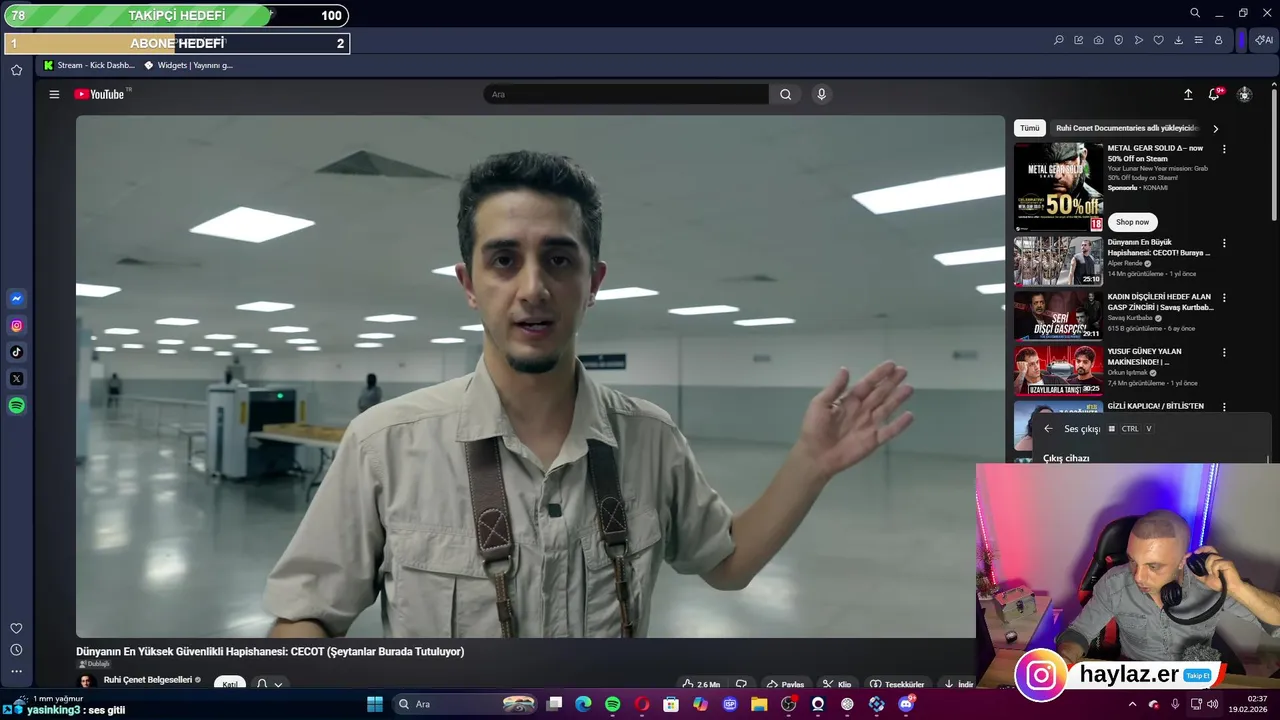The image size is (1280, 720).
Task: Open the YouTube upload icon
Action: pyautogui.click(x=1188, y=94)
